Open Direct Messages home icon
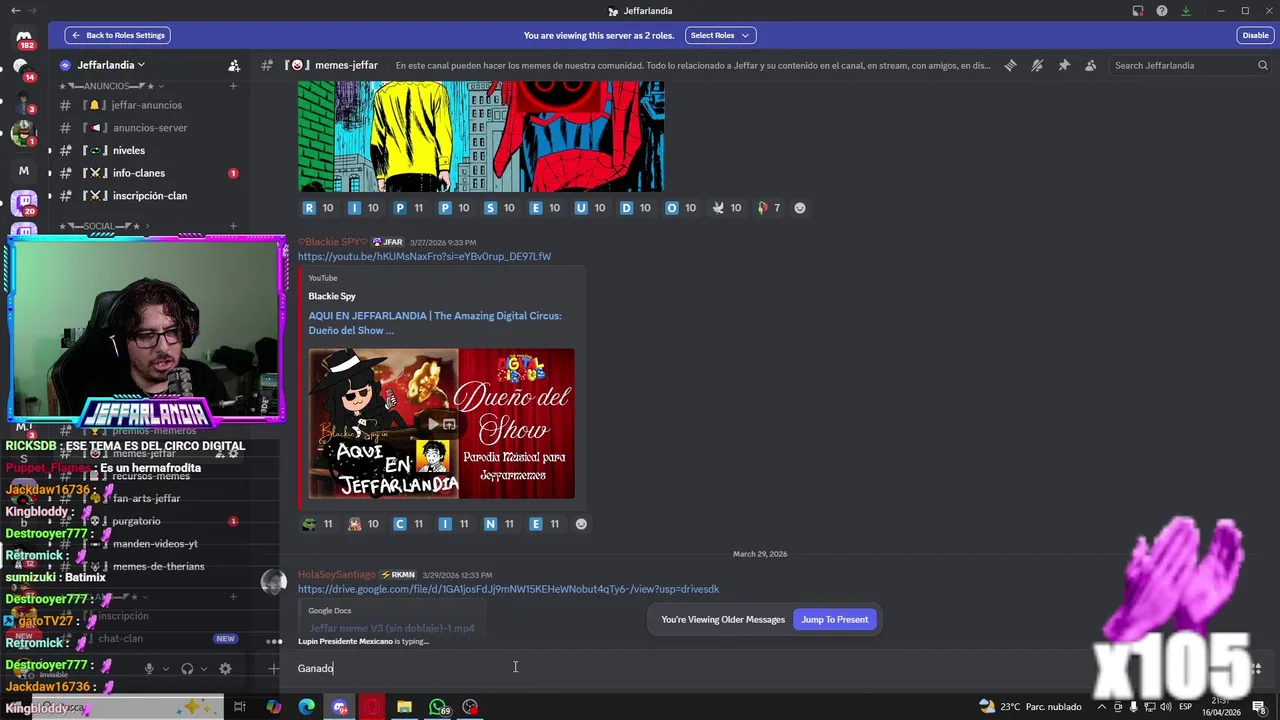Viewport: 1280px width, 720px height. [x=24, y=38]
